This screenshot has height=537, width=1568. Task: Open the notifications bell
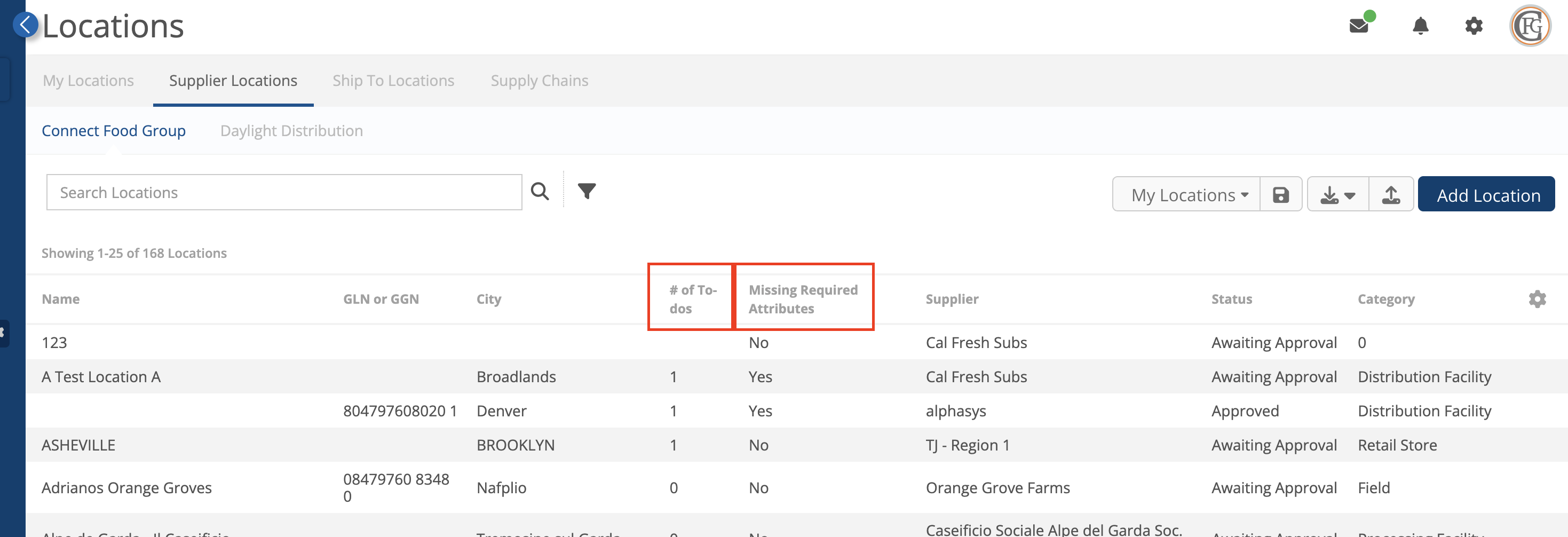1420,26
